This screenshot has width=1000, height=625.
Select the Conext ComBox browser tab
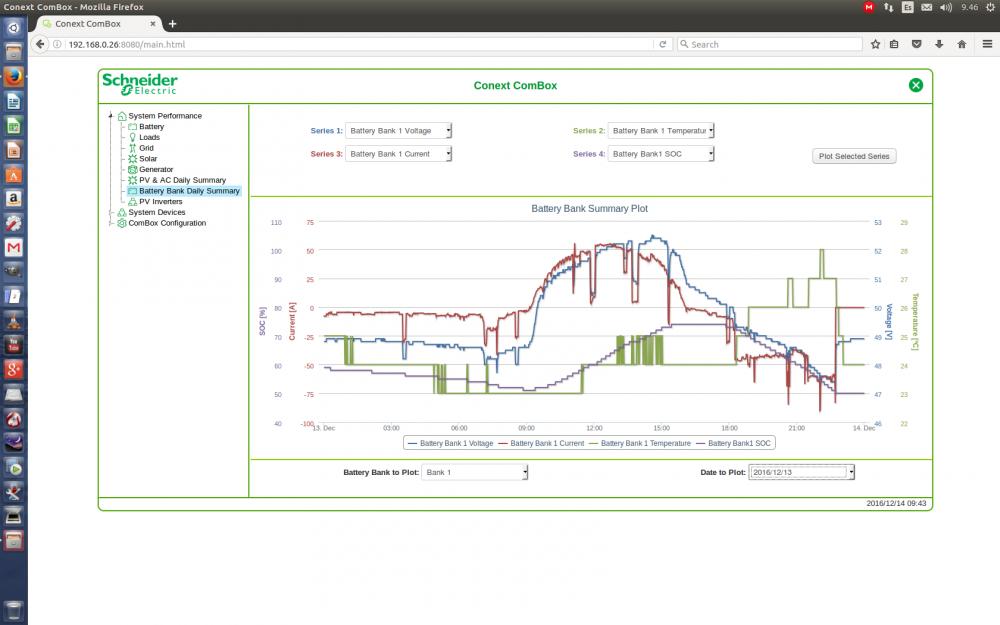click(98, 24)
